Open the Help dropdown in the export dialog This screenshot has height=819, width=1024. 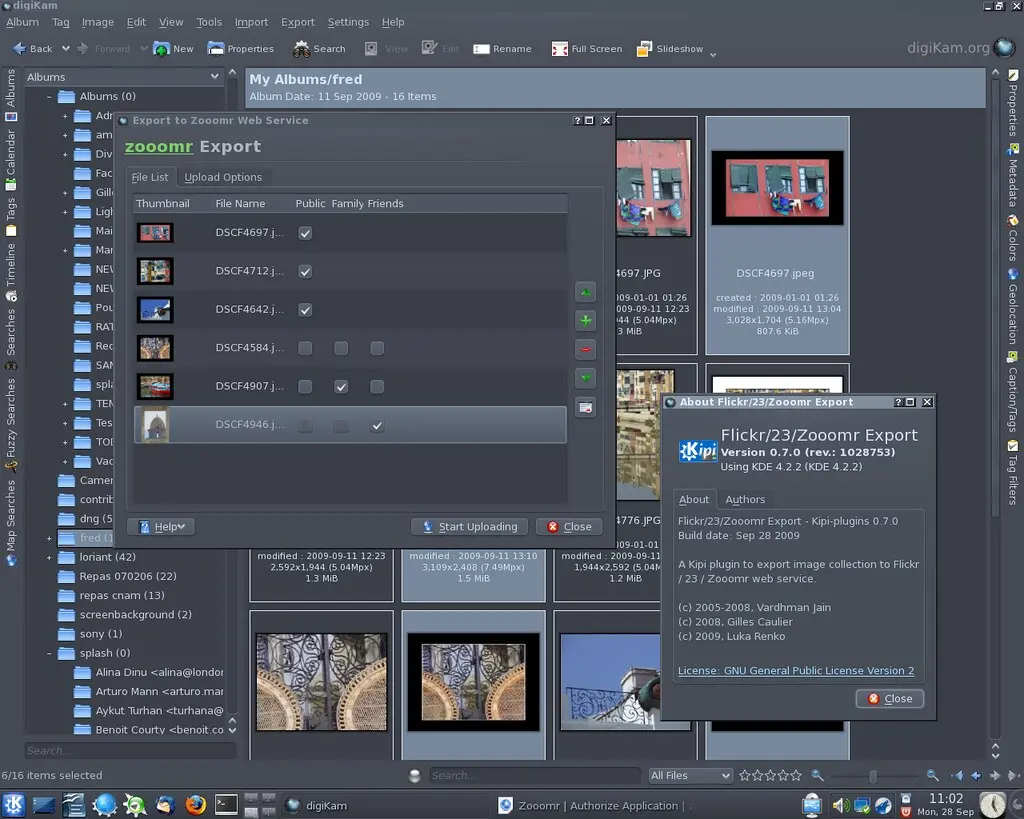point(160,526)
